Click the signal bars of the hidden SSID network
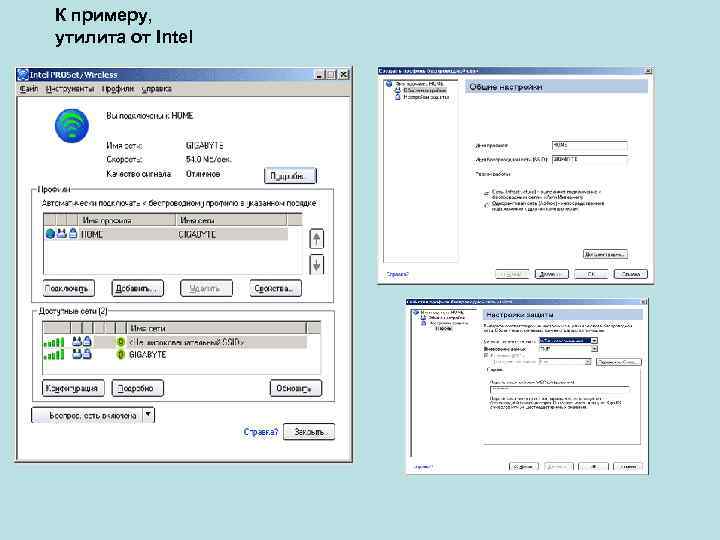This screenshot has height=540, width=720. point(54,342)
